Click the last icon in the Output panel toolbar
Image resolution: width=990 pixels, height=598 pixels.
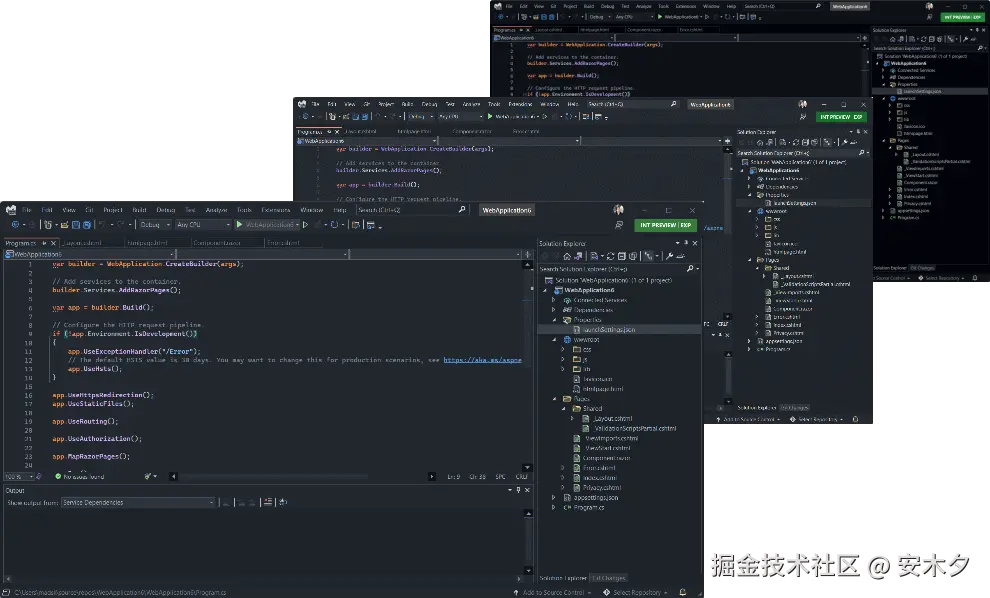[283, 502]
